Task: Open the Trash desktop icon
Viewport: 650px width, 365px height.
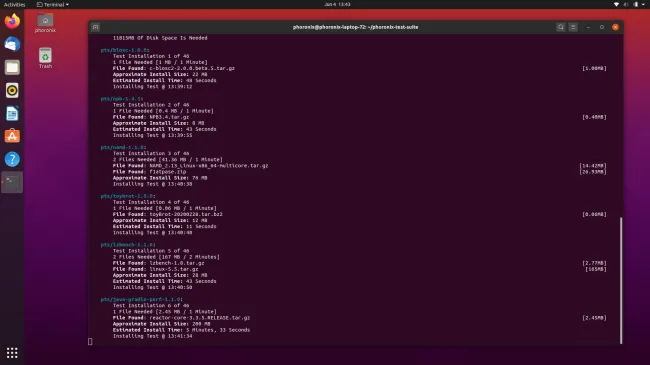Action: coord(45,58)
